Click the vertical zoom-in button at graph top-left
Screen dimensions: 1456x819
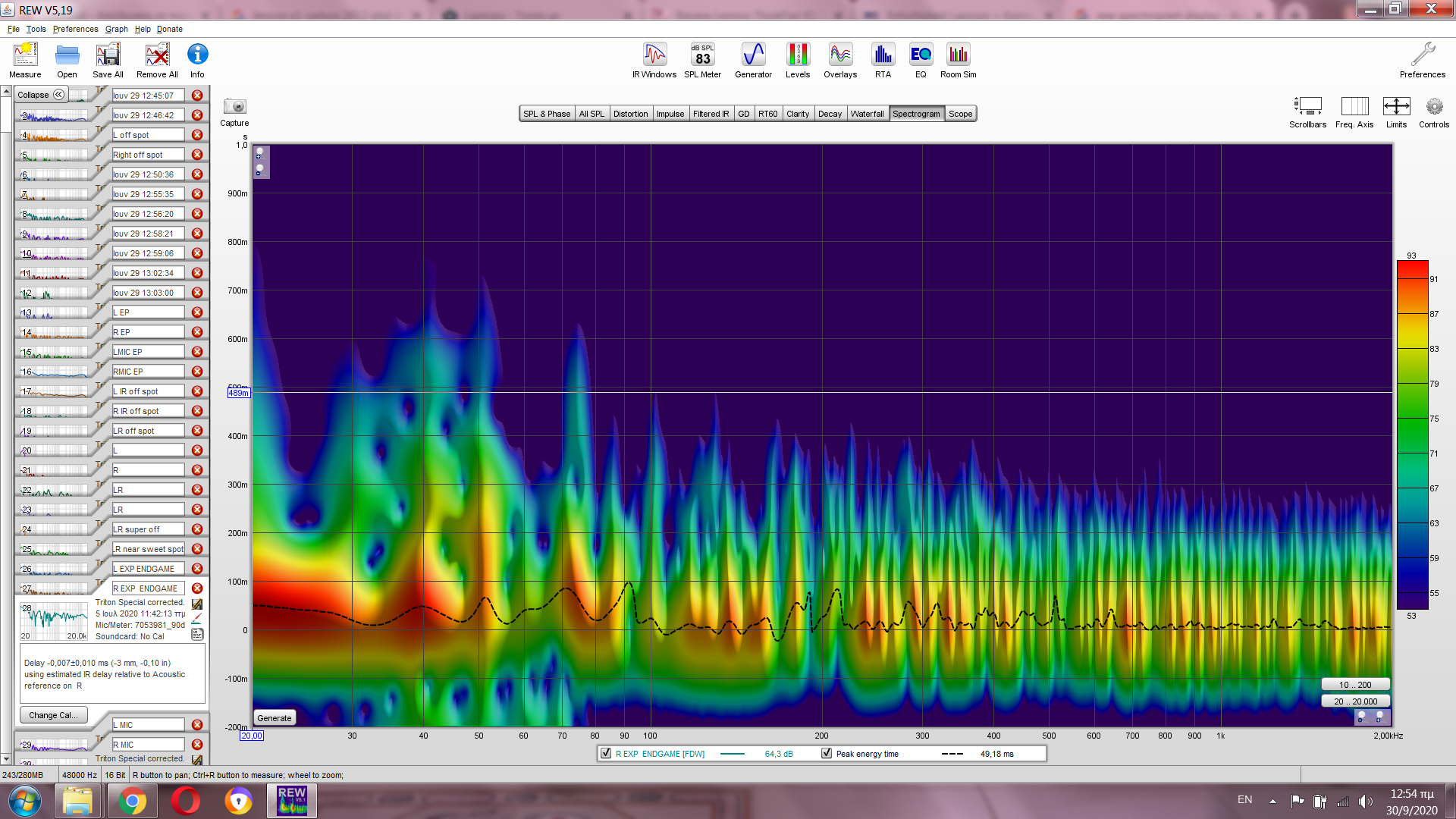click(259, 154)
